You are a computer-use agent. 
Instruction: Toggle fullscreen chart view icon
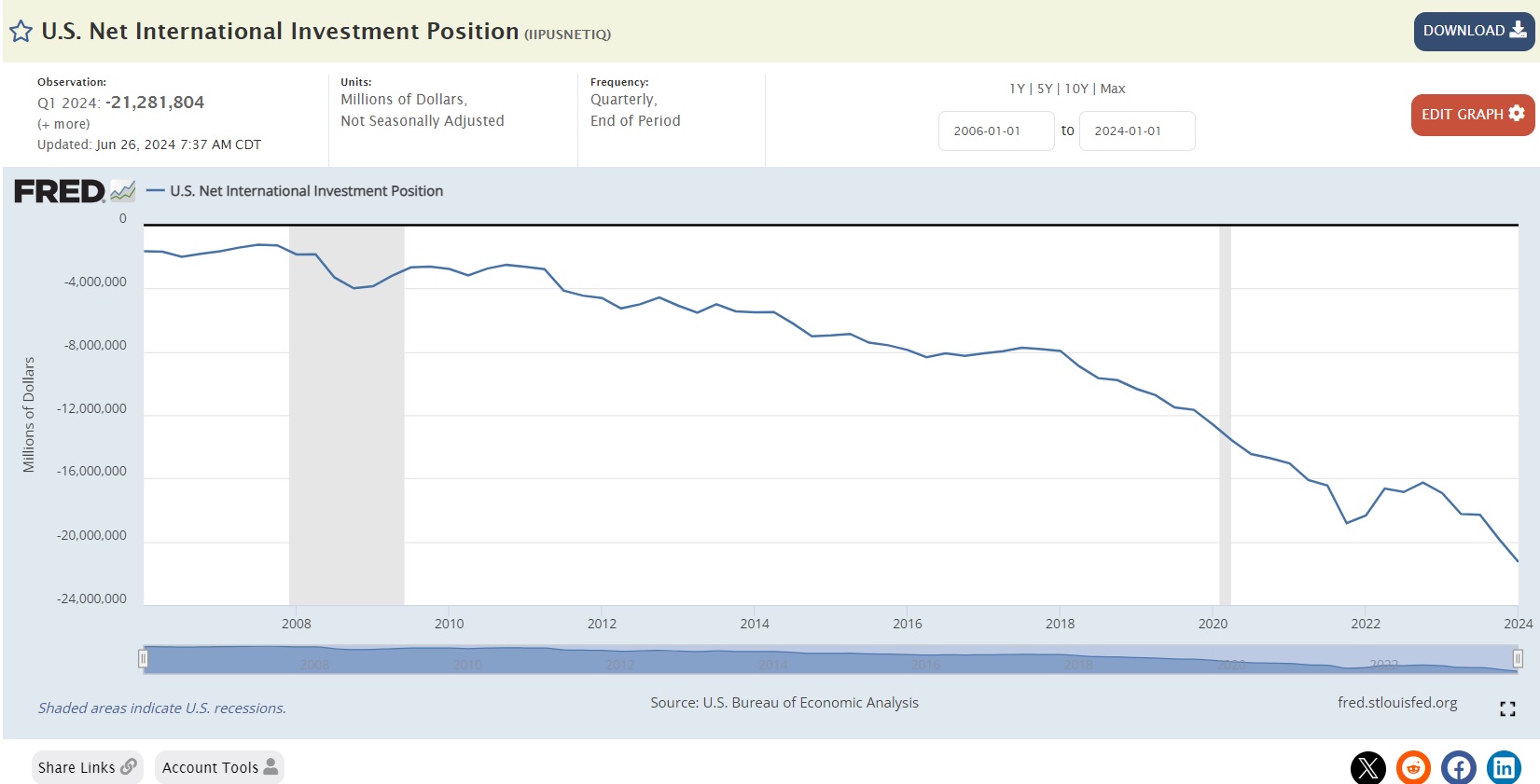coord(1507,709)
